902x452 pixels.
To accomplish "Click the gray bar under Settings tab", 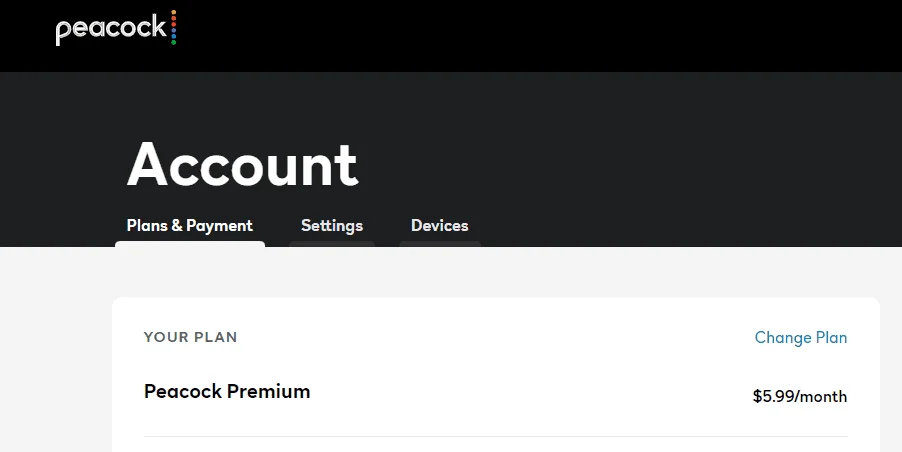I will tap(332, 244).
